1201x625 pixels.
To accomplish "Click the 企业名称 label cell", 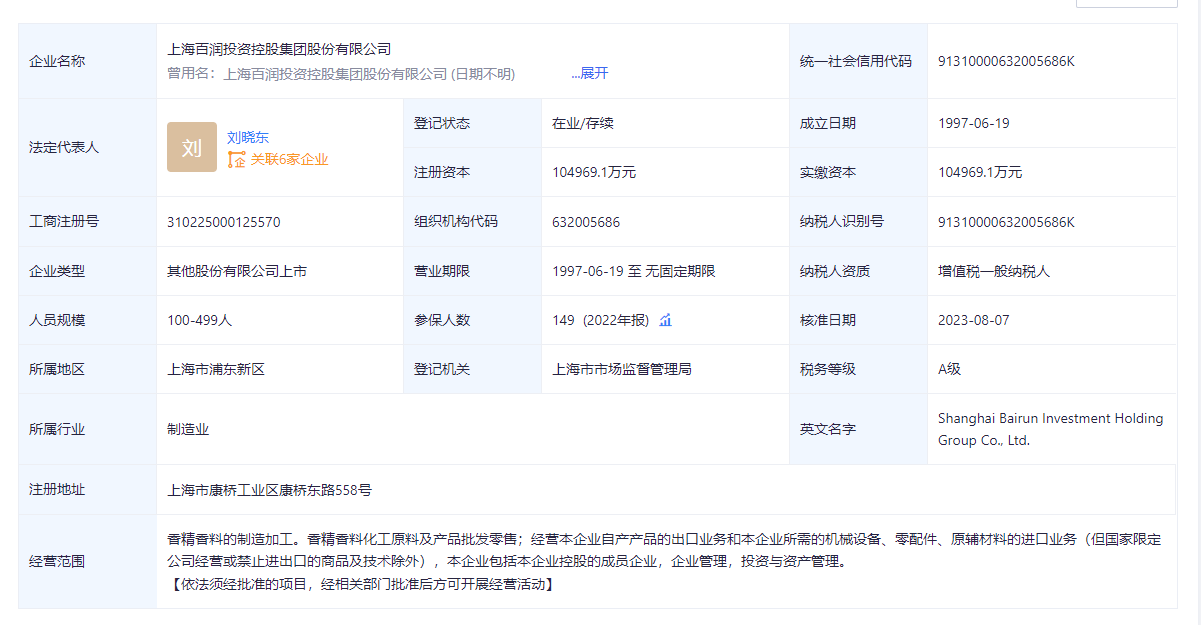I will click(87, 61).
